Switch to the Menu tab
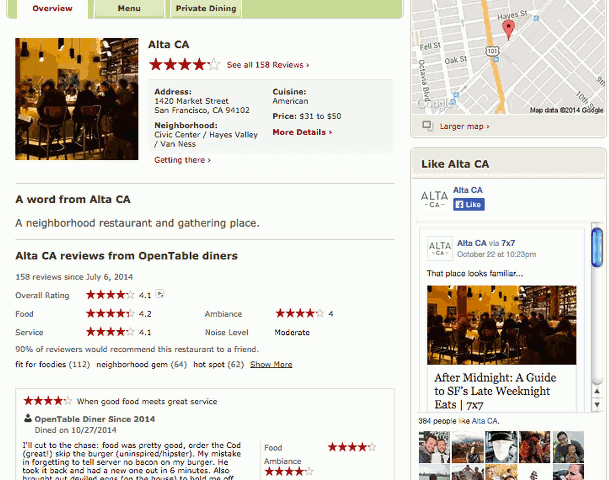 129,9
